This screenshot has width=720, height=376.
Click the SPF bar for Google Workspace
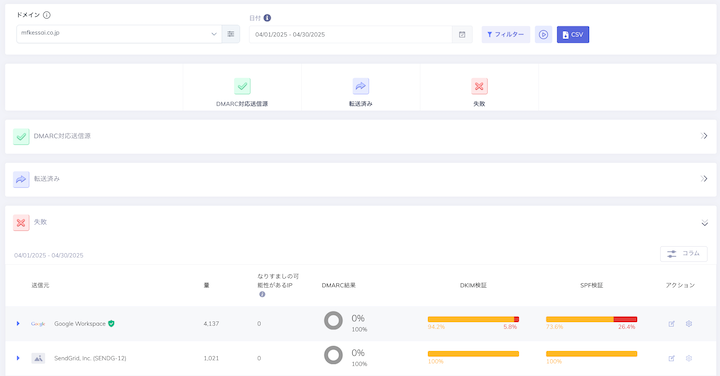pos(591,319)
